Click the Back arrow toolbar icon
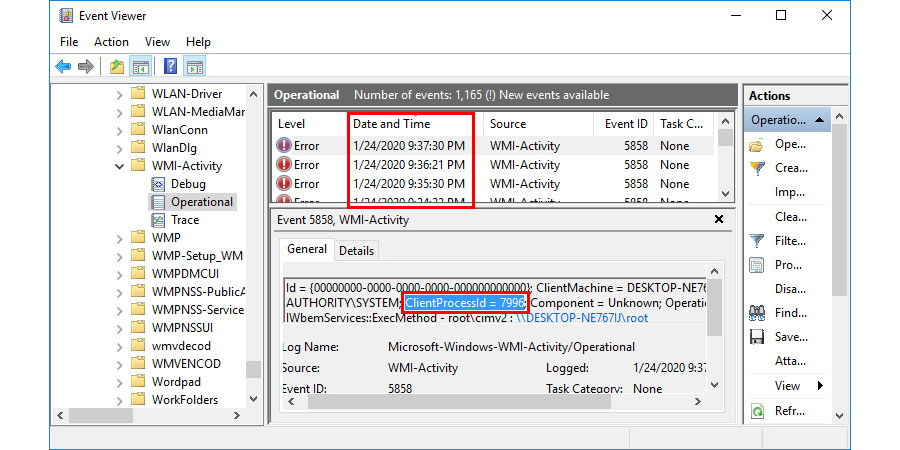 point(63,67)
